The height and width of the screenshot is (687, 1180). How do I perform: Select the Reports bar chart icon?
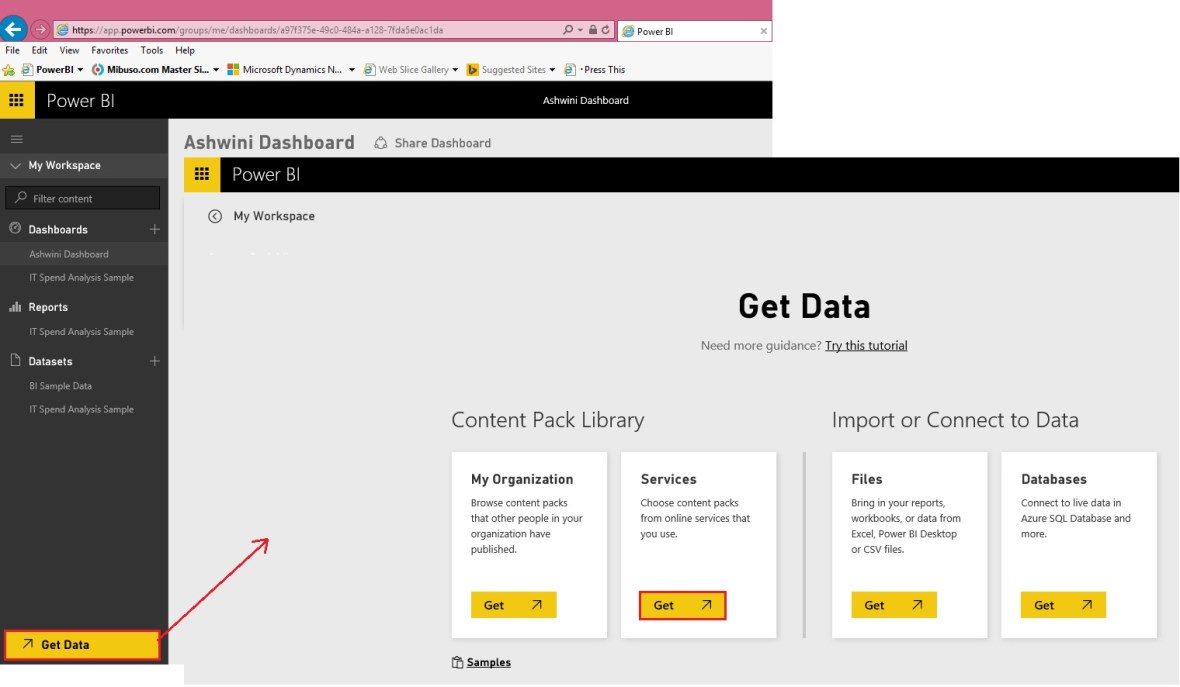tap(14, 307)
